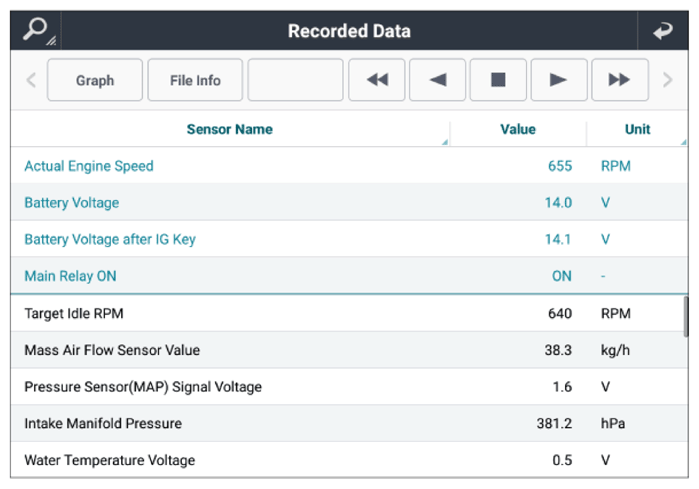Image resolution: width=699 pixels, height=489 pixels.
Task: Open the Graph view
Action: [95, 80]
